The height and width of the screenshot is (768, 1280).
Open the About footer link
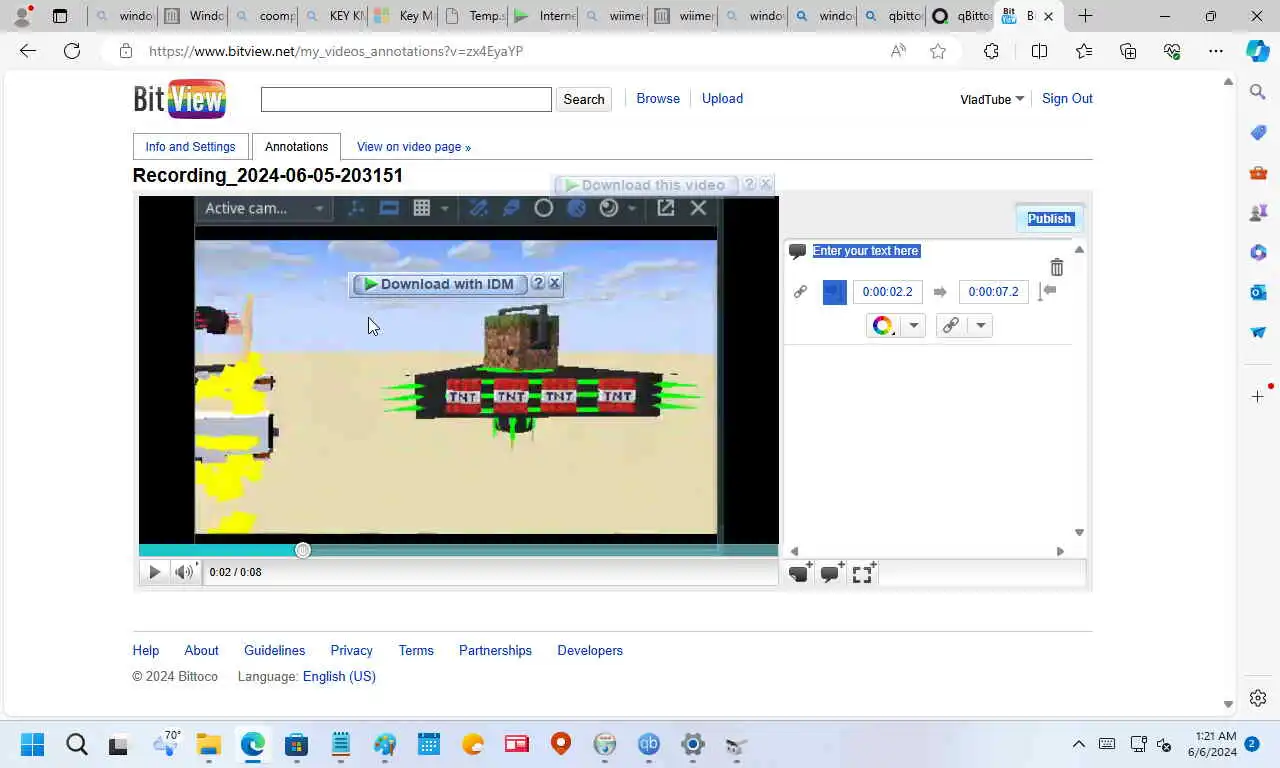[x=201, y=650]
